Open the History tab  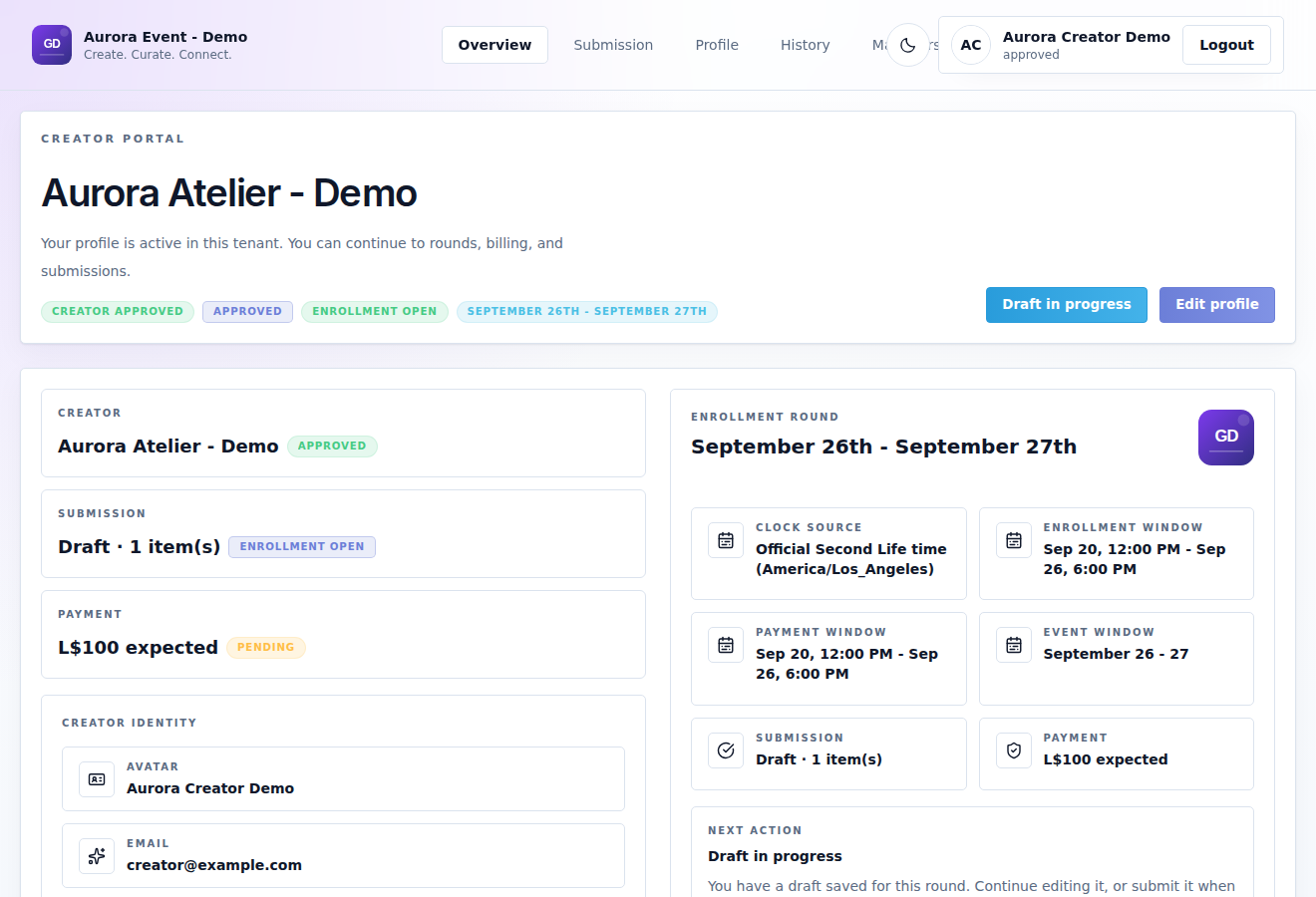click(805, 45)
